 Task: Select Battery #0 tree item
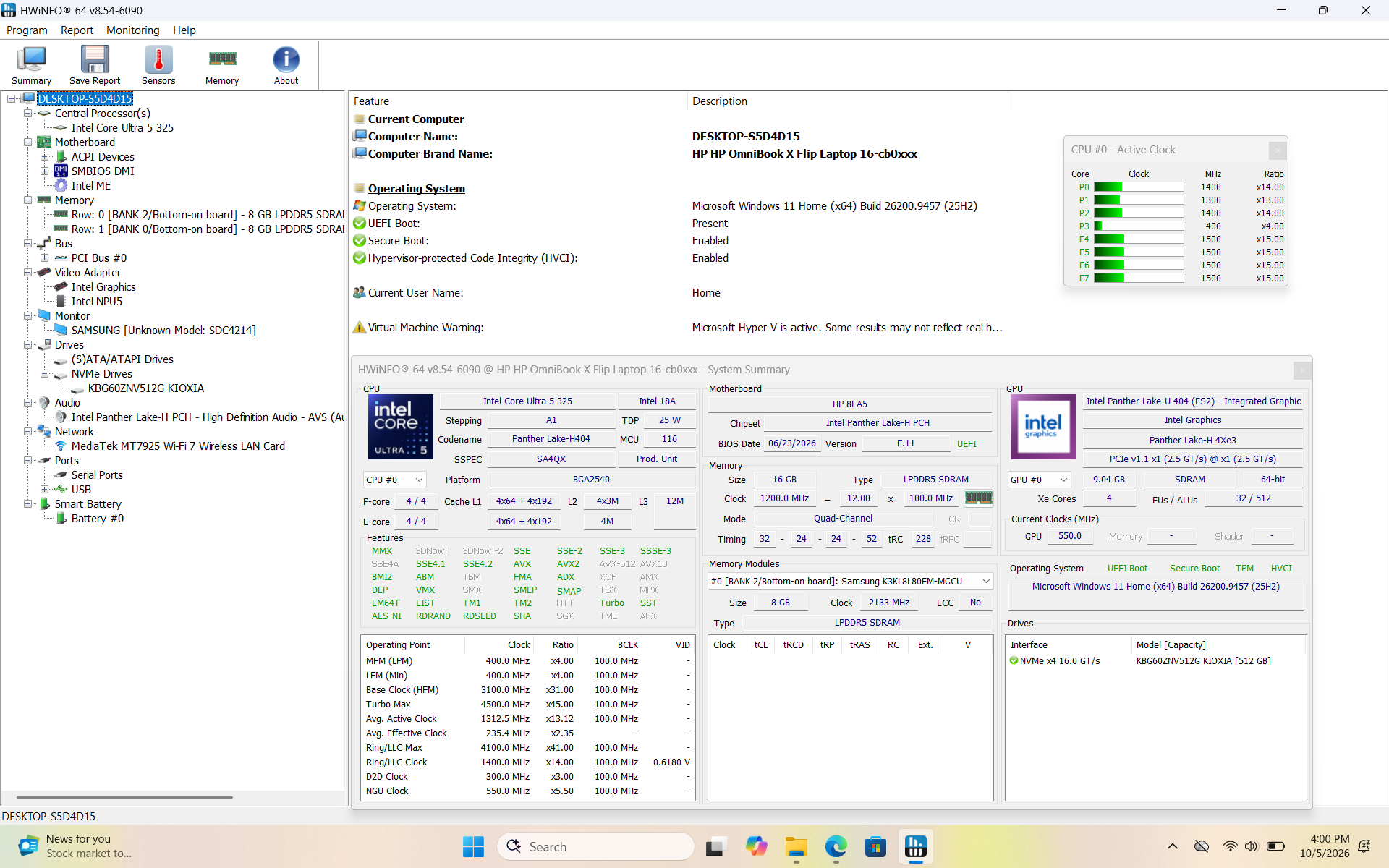98,519
